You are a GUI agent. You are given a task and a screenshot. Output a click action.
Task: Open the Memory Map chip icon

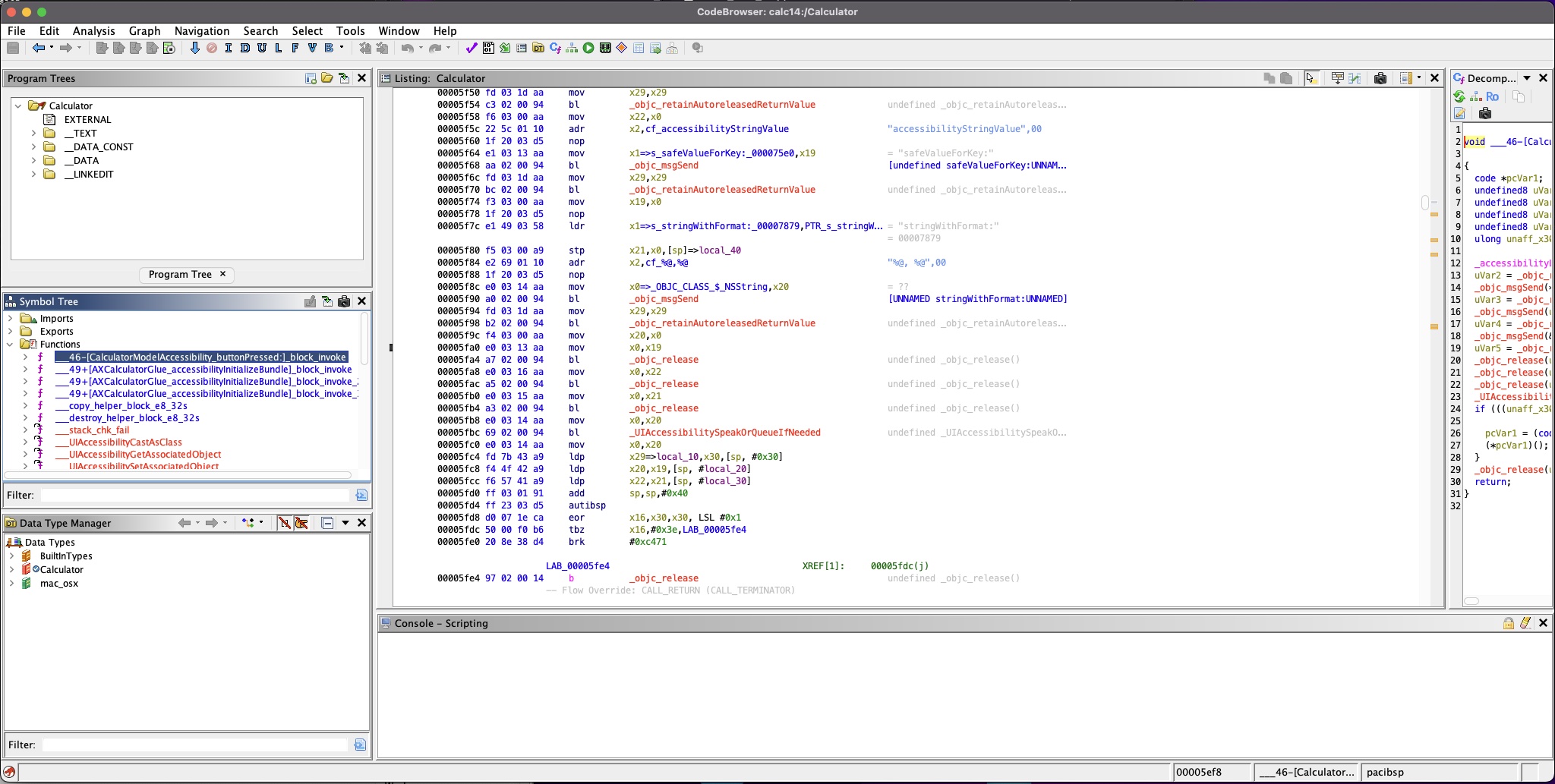(x=605, y=48)
